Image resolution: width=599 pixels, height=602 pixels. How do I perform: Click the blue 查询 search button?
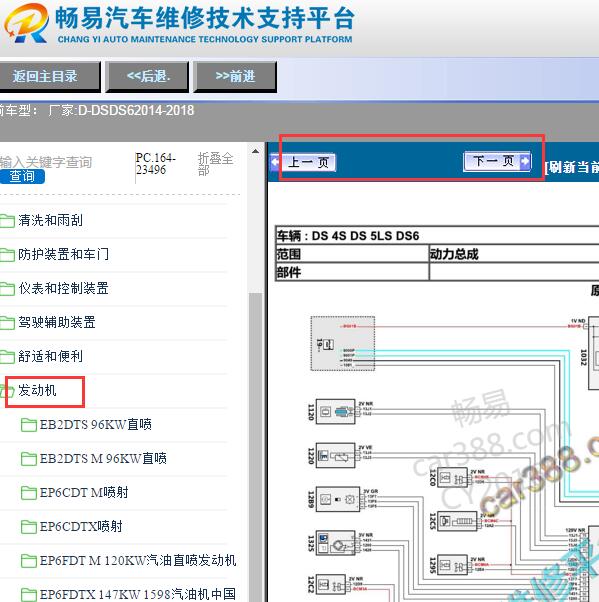coord(22,176)
